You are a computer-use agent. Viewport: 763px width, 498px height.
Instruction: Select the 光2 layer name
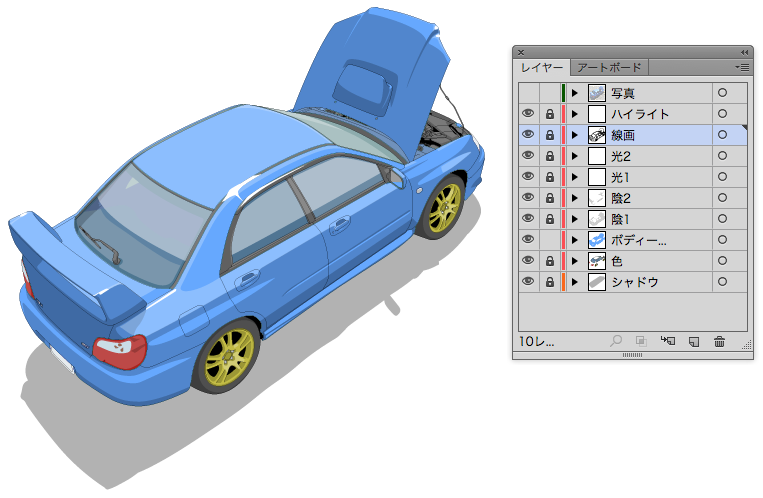[x=621, y=156]
